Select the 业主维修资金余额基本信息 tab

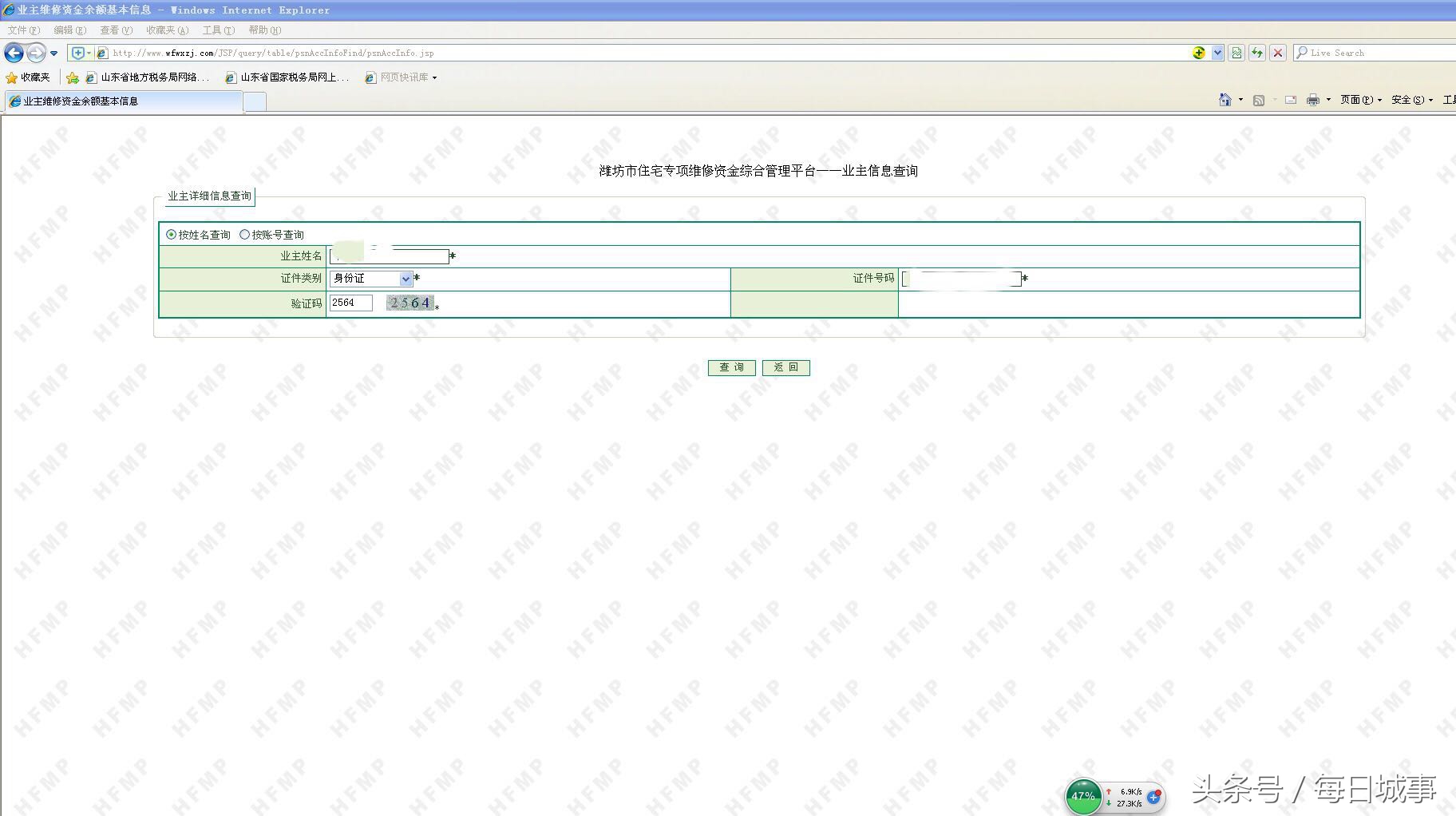click(123, 101)
